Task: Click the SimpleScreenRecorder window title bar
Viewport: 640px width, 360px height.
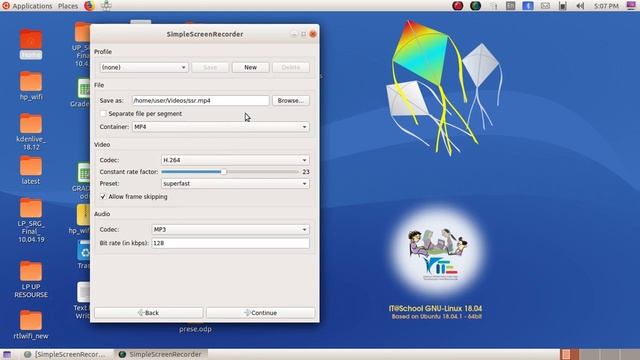Action: (204, 34)
